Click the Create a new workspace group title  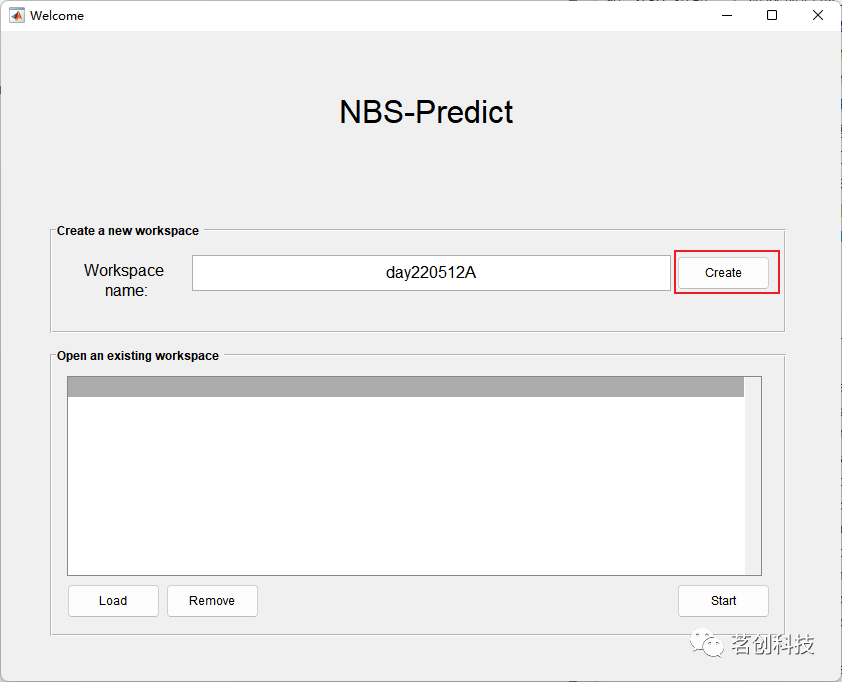point(126,230)
